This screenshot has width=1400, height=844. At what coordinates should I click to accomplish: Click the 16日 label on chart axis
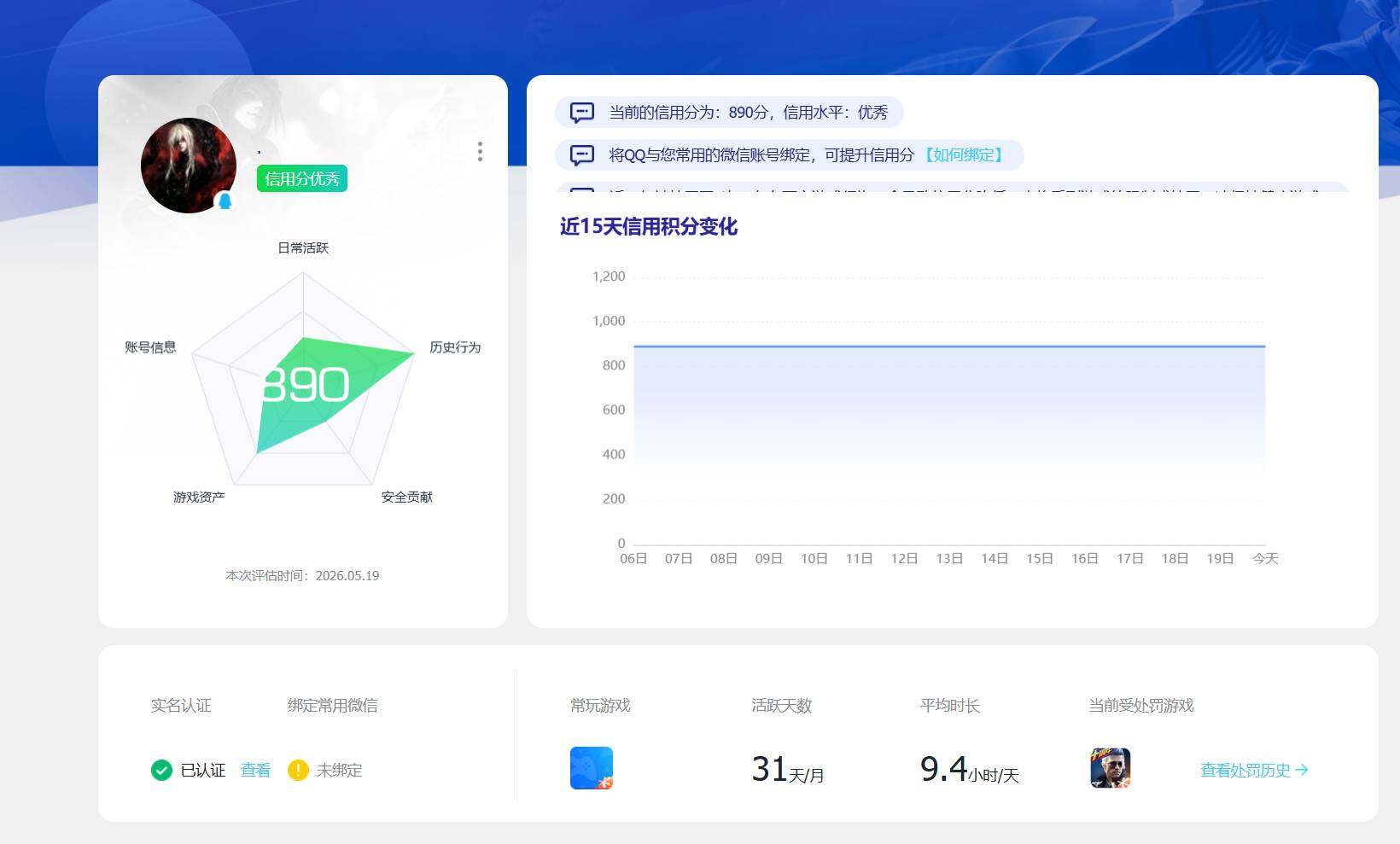pos(1085,558)
